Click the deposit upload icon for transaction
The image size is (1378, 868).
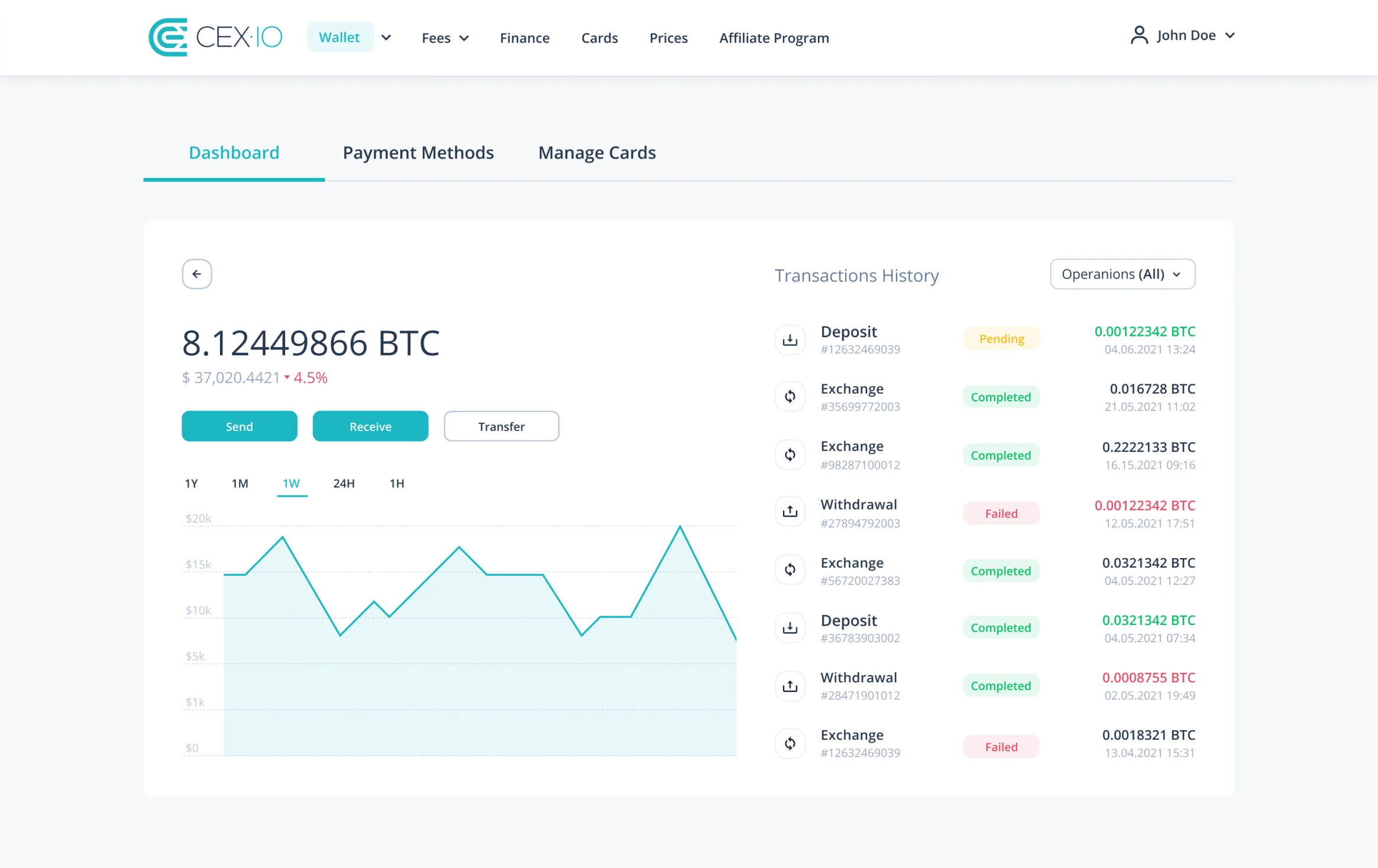click(x=790, y=339)
